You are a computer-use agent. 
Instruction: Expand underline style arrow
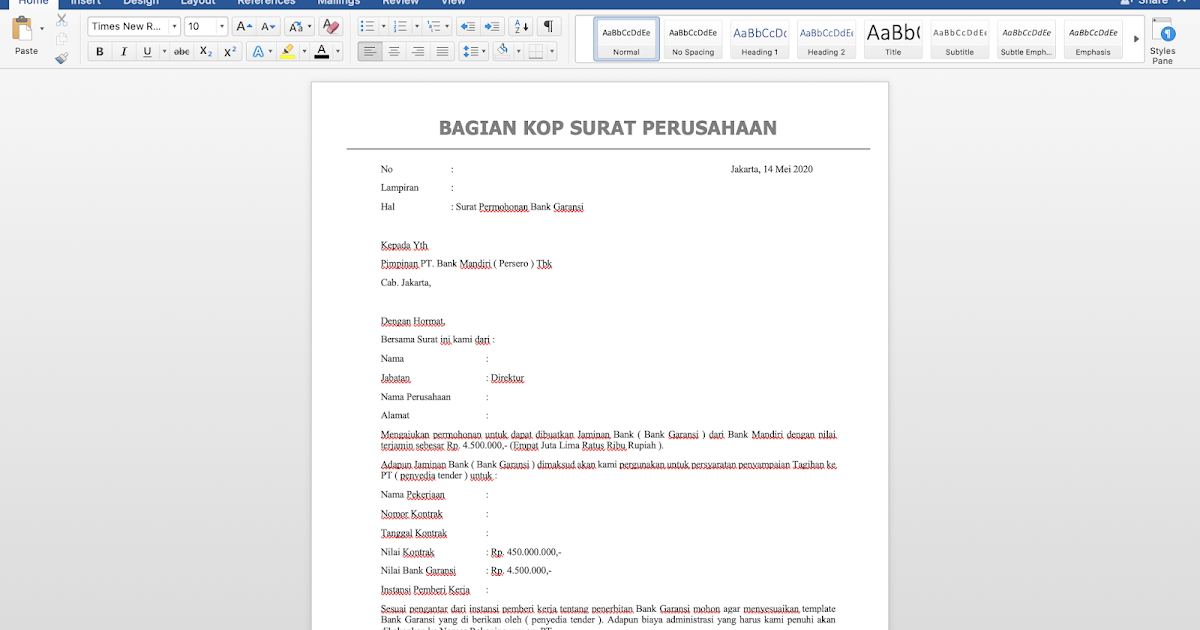point(162,51)
